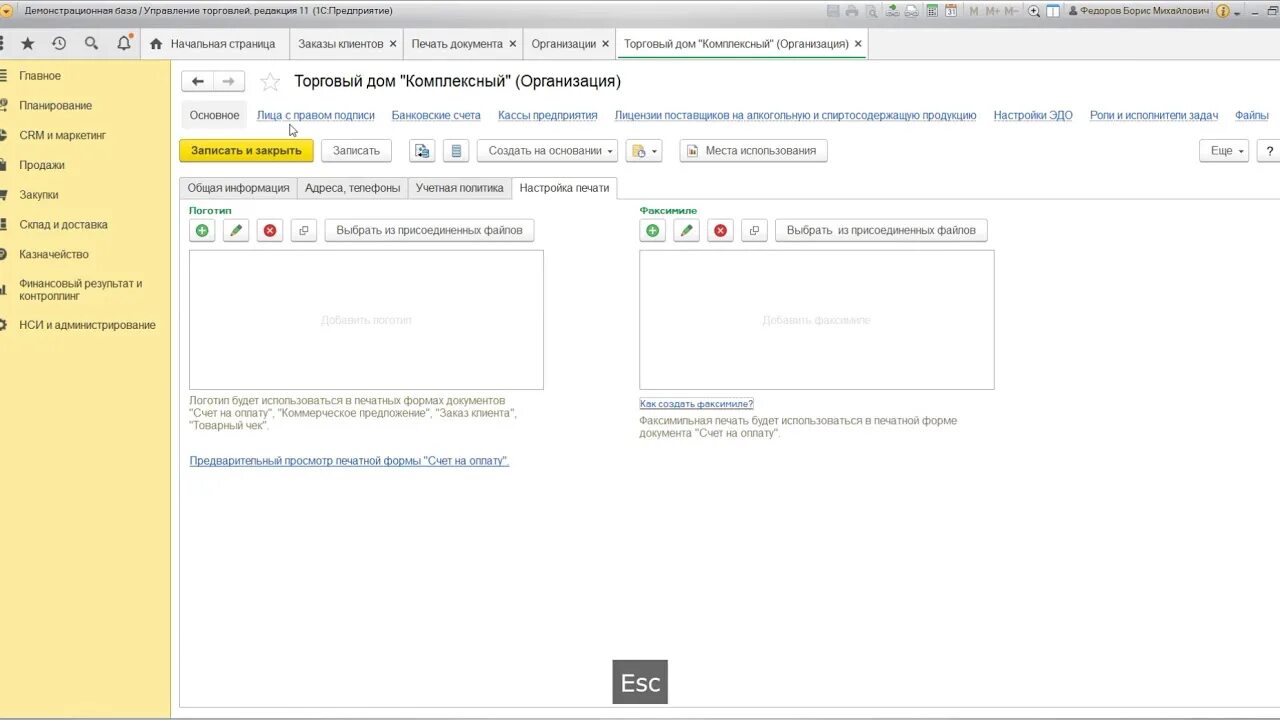
Task: Switch to the Организации tab
Action: click(563, 44)
